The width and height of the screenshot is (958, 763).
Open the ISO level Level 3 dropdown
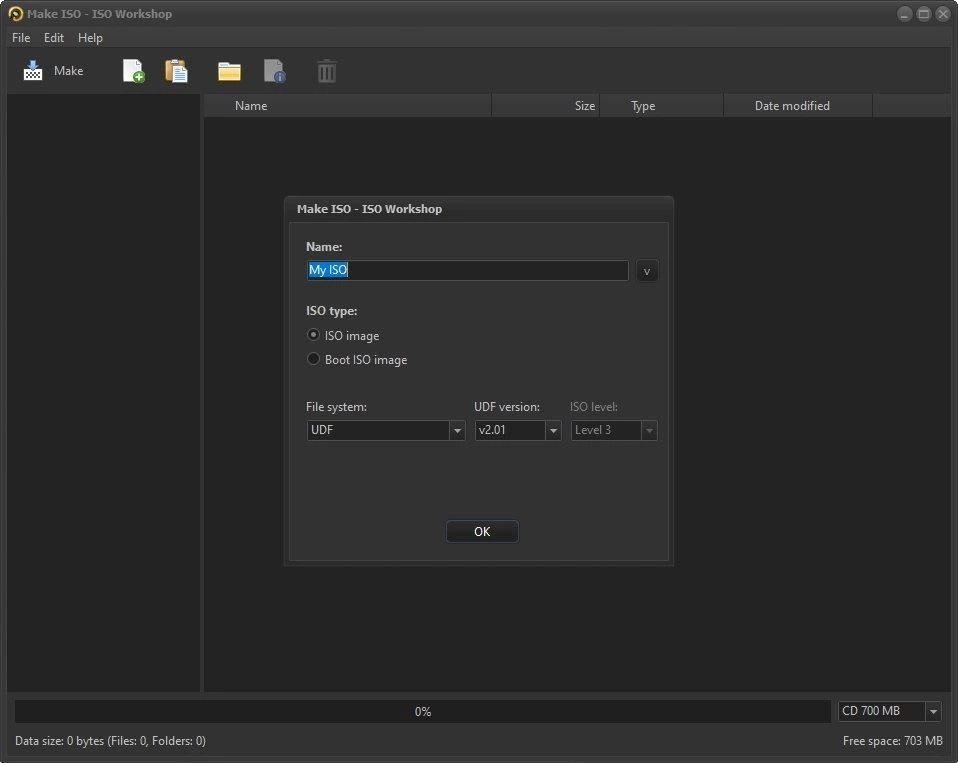click(613, 430)
